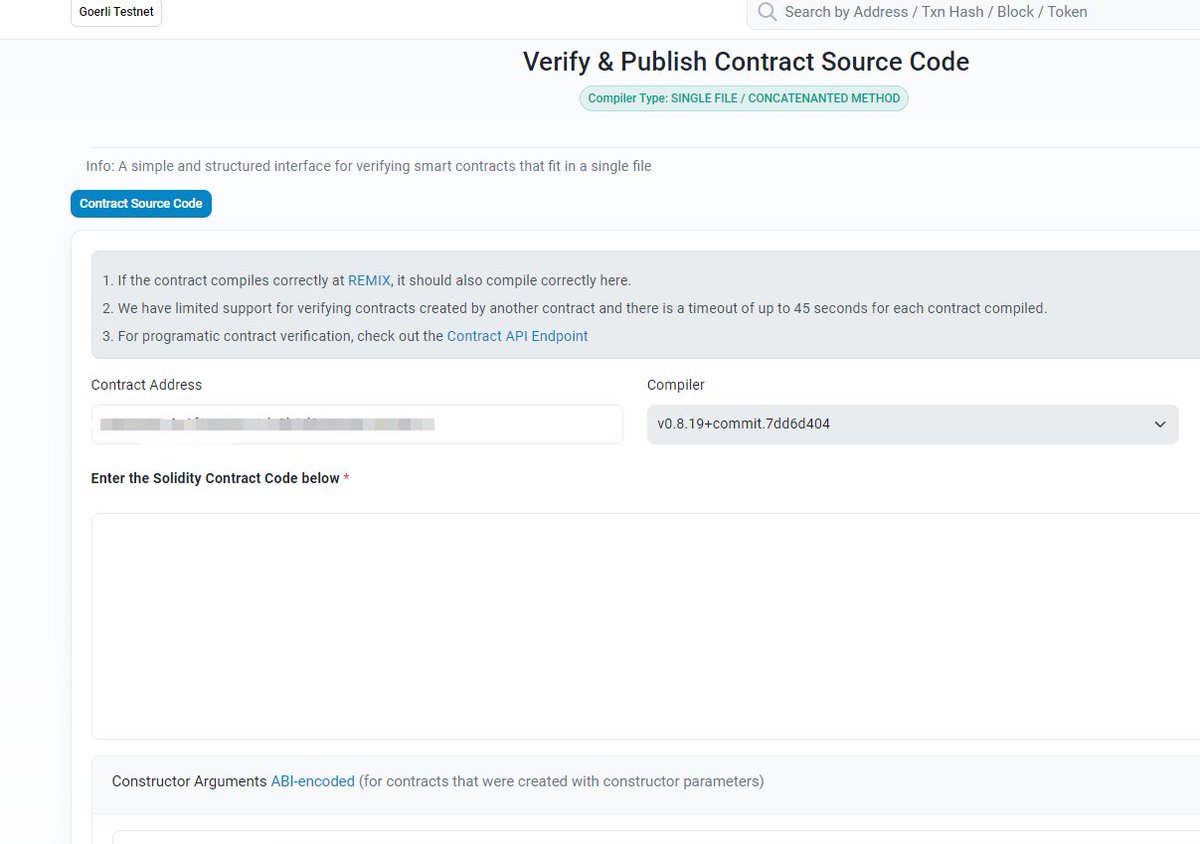Open the REMIX link
The image size is (1200, 844).
pyautogui.click(x=369, y=280)
